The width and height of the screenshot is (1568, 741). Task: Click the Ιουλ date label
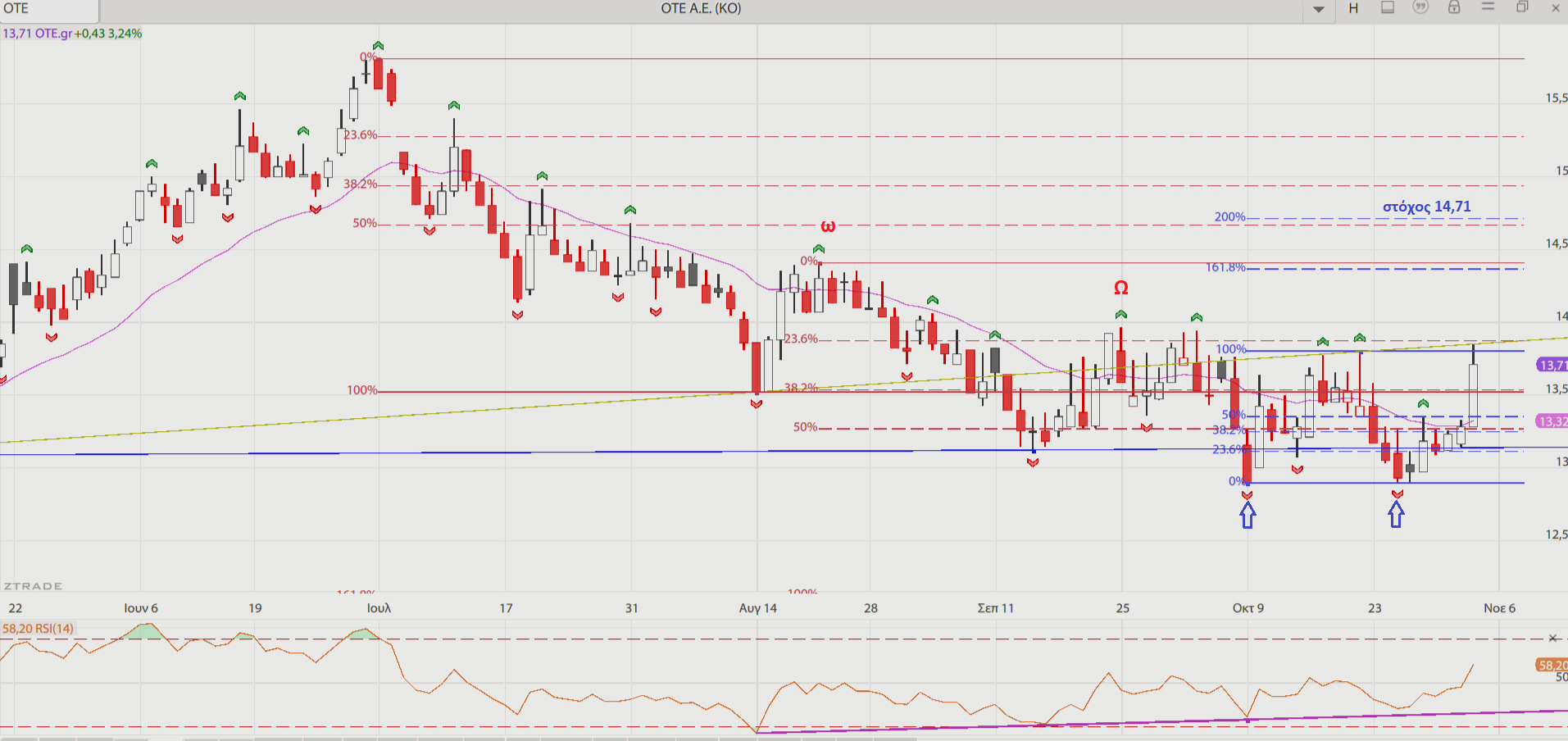[379, 608]
